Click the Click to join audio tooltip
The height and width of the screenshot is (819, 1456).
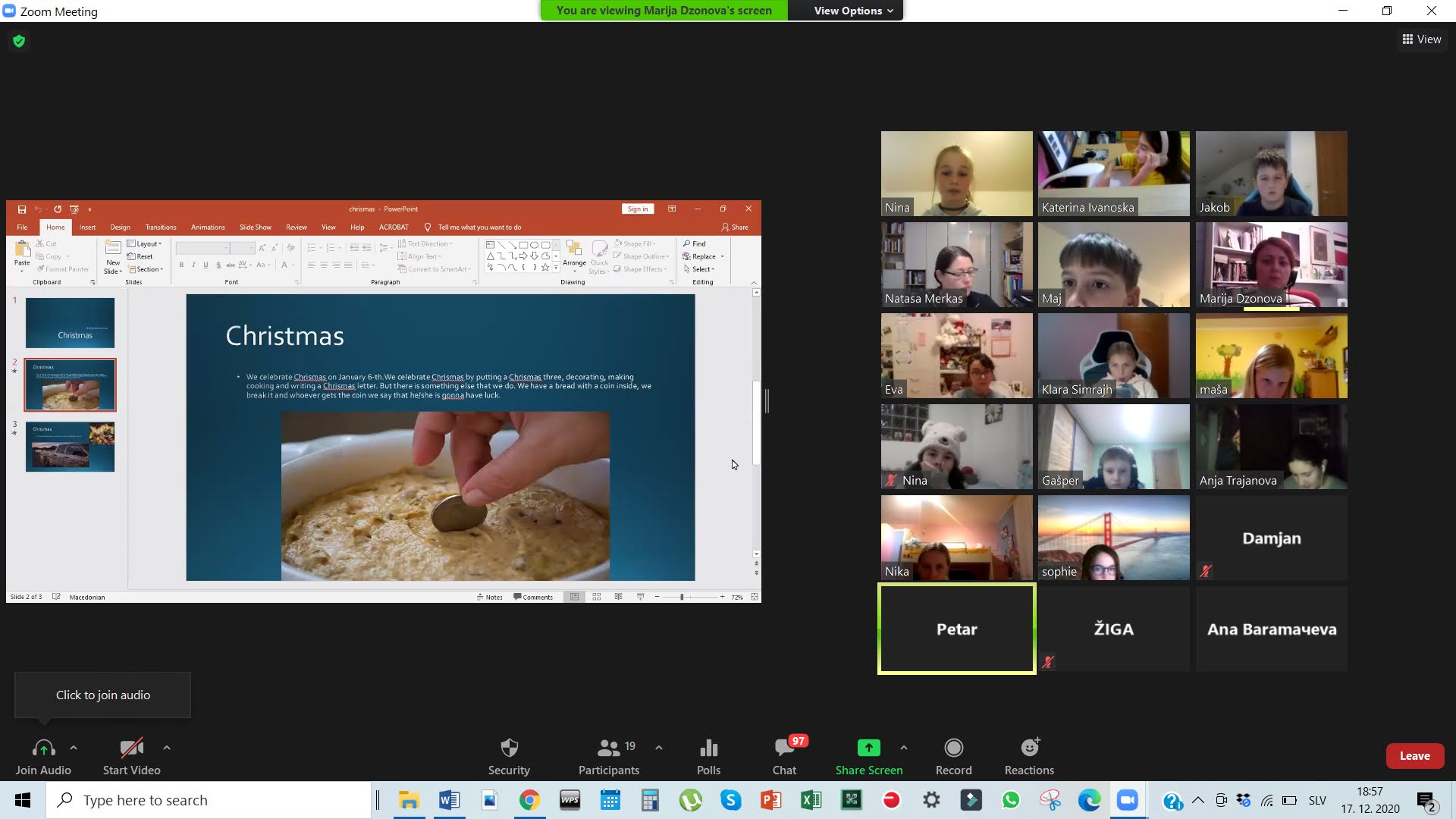pos(103,695)
